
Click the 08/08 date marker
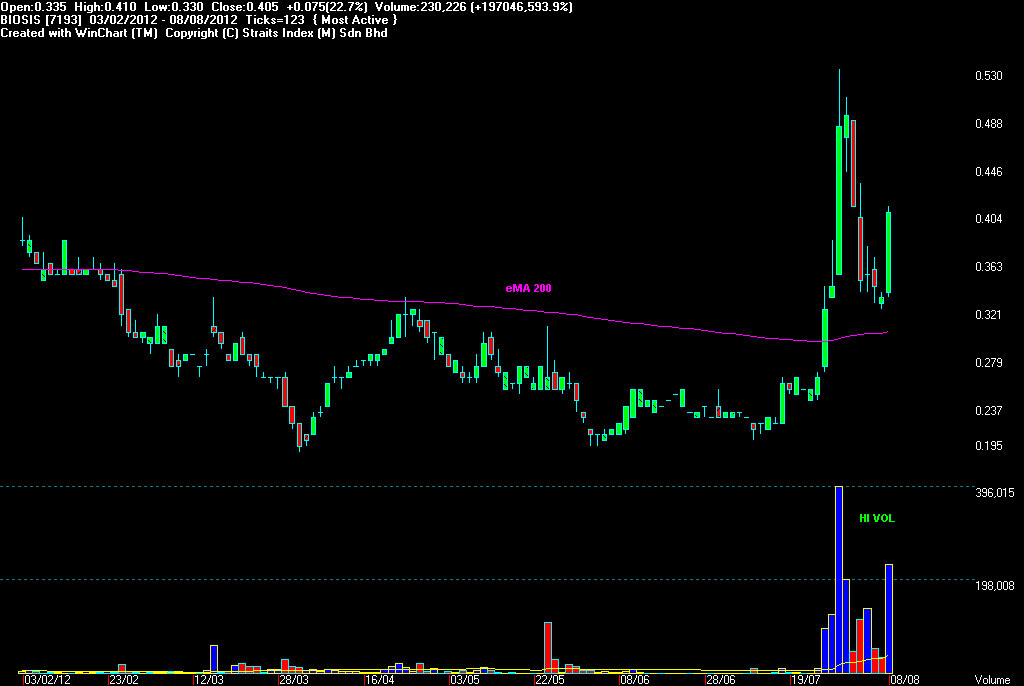904,679
